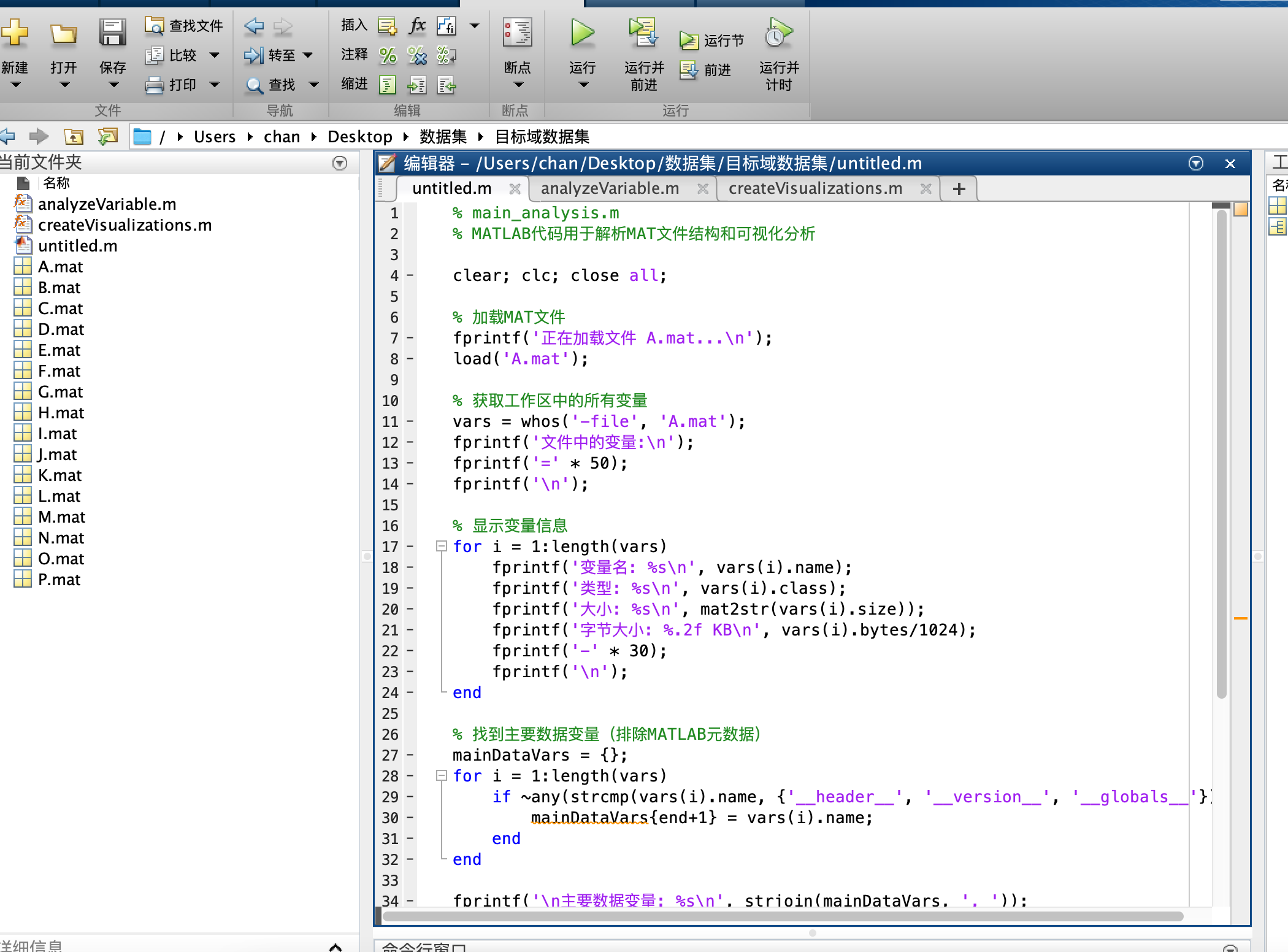Navigate back with the blue left arrow
Image resolution: width=1288 pixels, height=952 pixels.
pyautogui.click(x=253, y=26)
